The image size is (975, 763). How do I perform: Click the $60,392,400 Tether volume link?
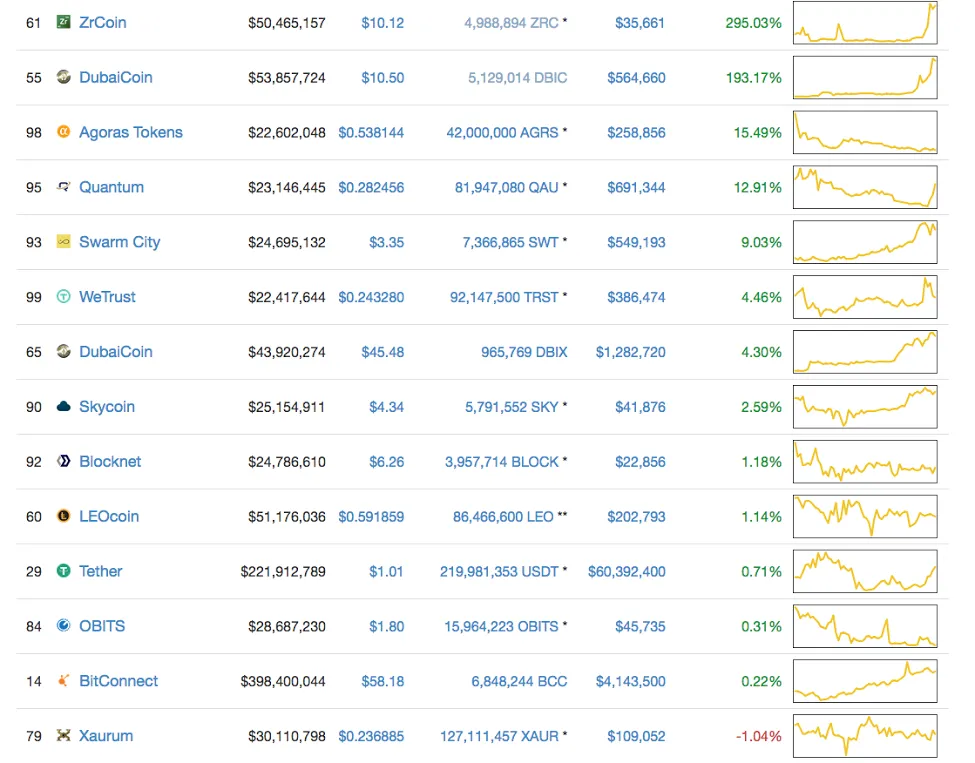point(627,571)
